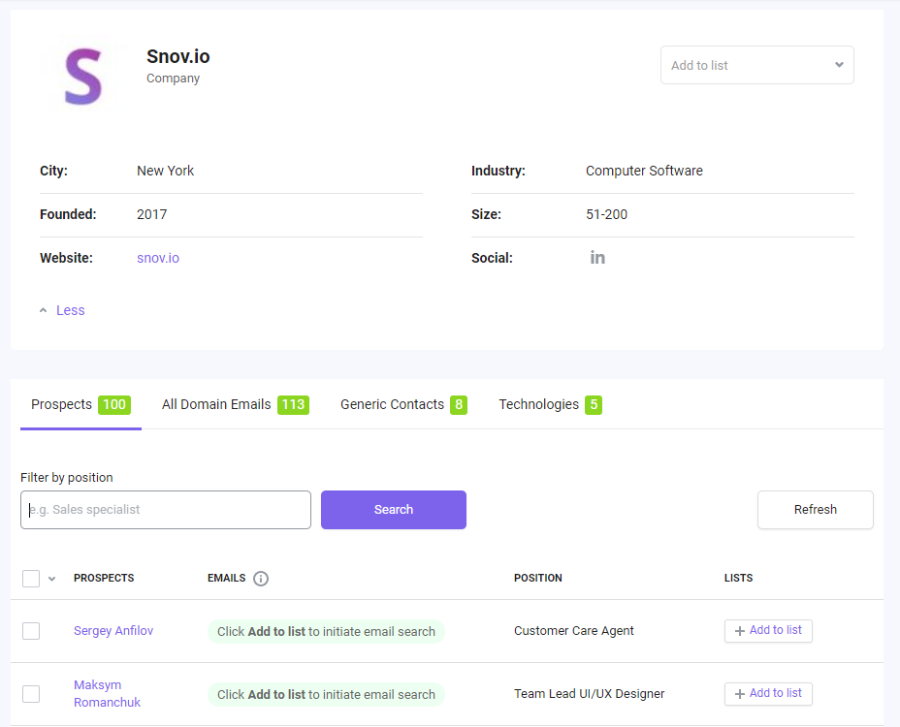Click the Team Lead UI/UX Designer position
The height and width of the screenshot is (727, 900).
point(589,694)
